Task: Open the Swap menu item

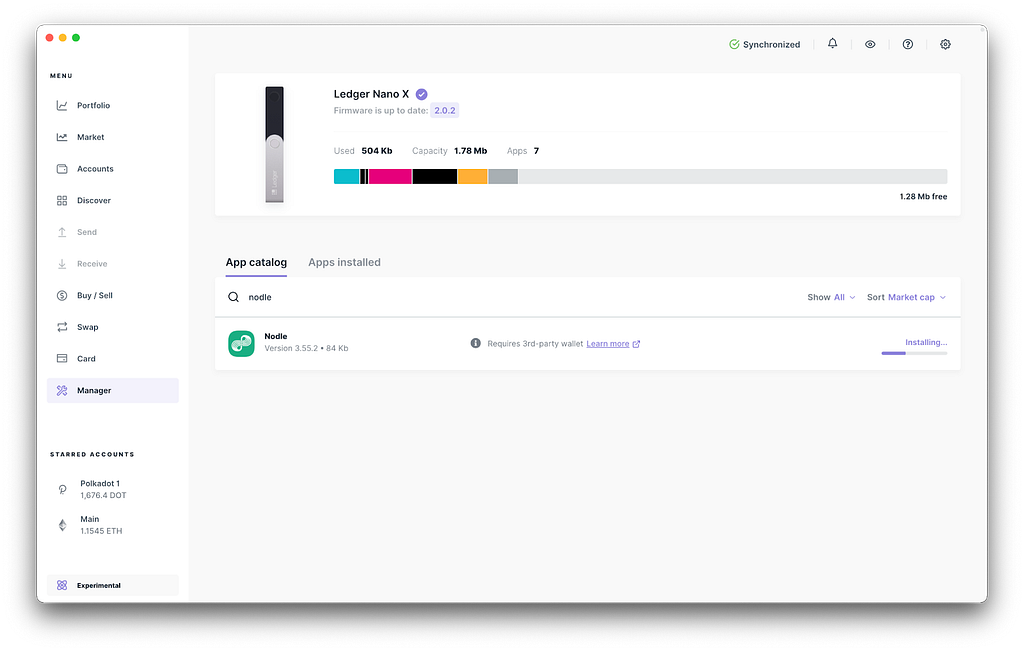Action: 112,327
